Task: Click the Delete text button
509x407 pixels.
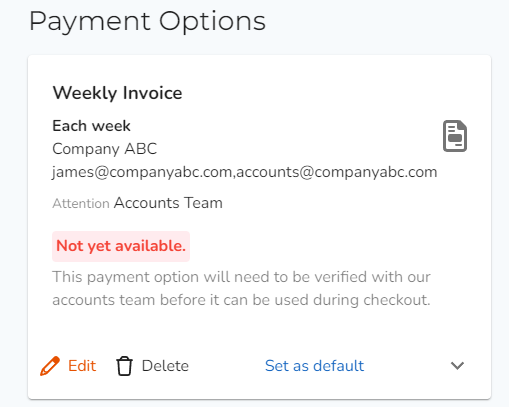Action: (165, 366)
